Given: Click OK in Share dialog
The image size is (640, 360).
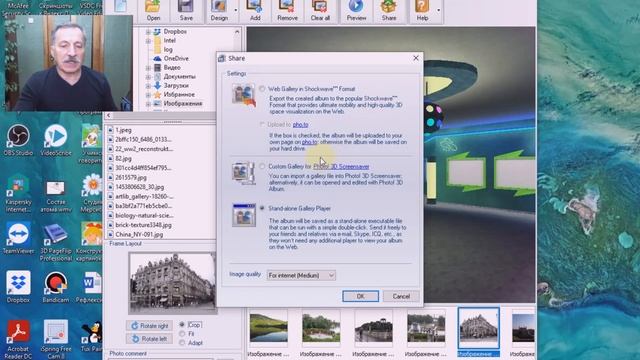Looking at the screenshot, I should click(x=360, y=296).
